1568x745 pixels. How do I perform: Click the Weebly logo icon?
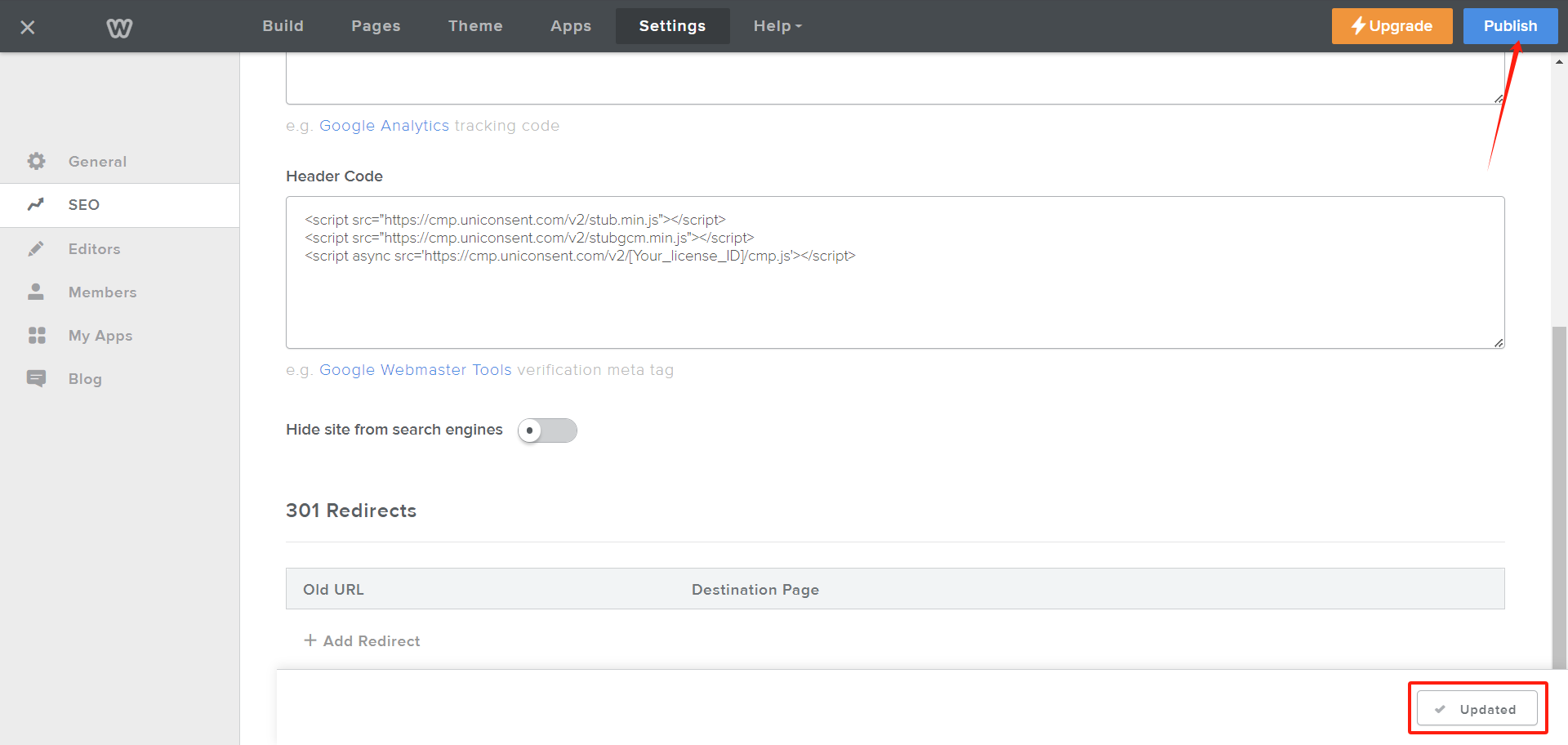click(x=119, y=28)
